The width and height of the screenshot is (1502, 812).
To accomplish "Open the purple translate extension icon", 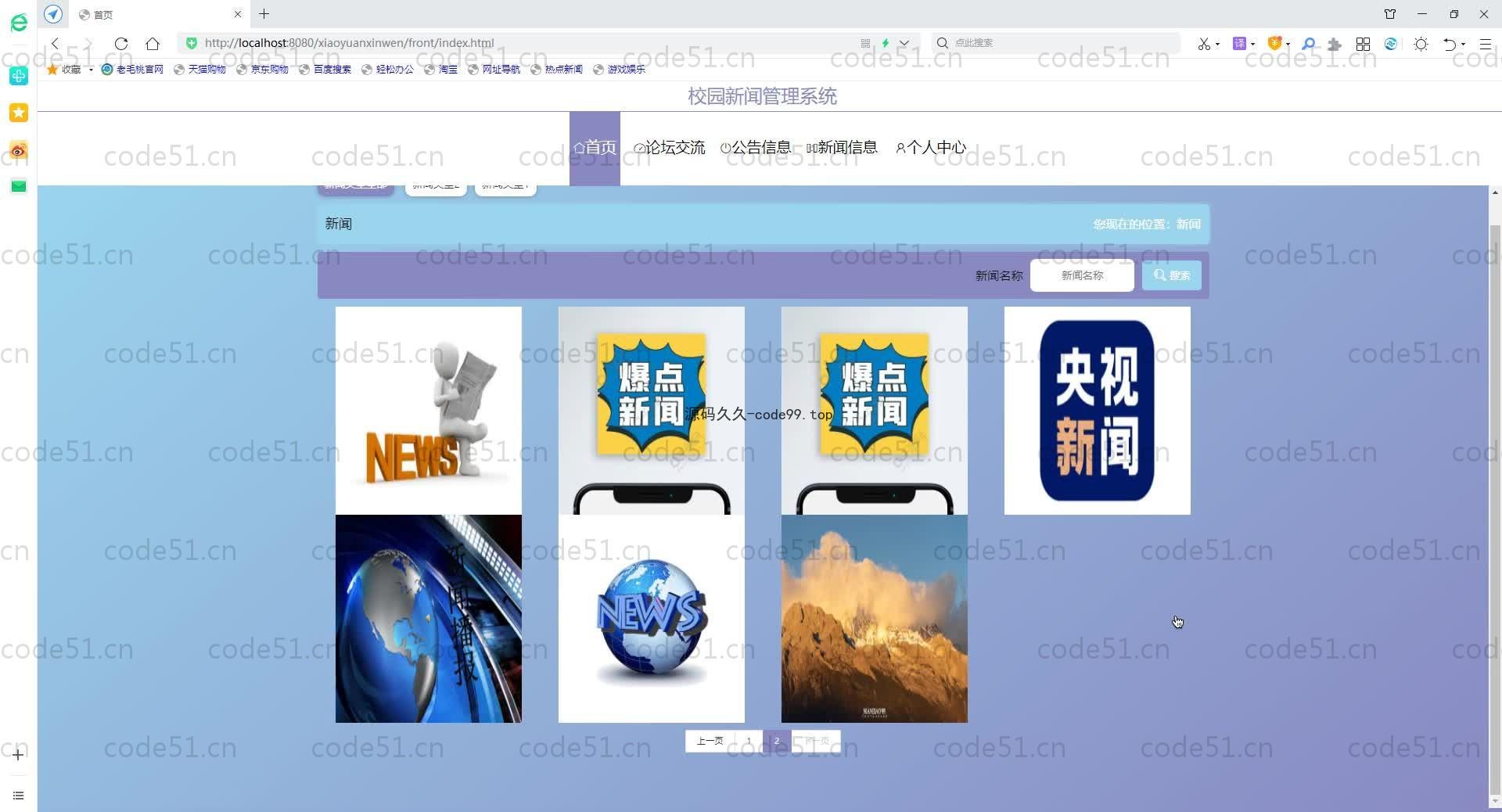I will click(x=1239, y=44).
